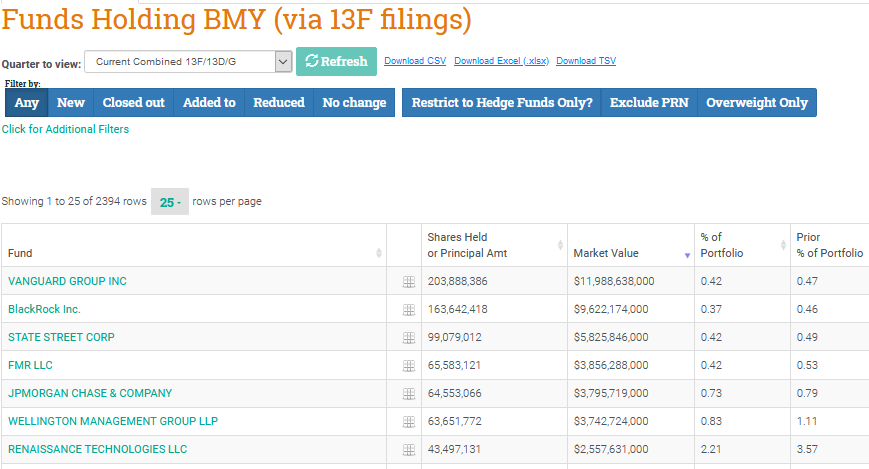Download data via Download CSV link
The height and width of the screenshot is (469, 869).
point(415,61)
